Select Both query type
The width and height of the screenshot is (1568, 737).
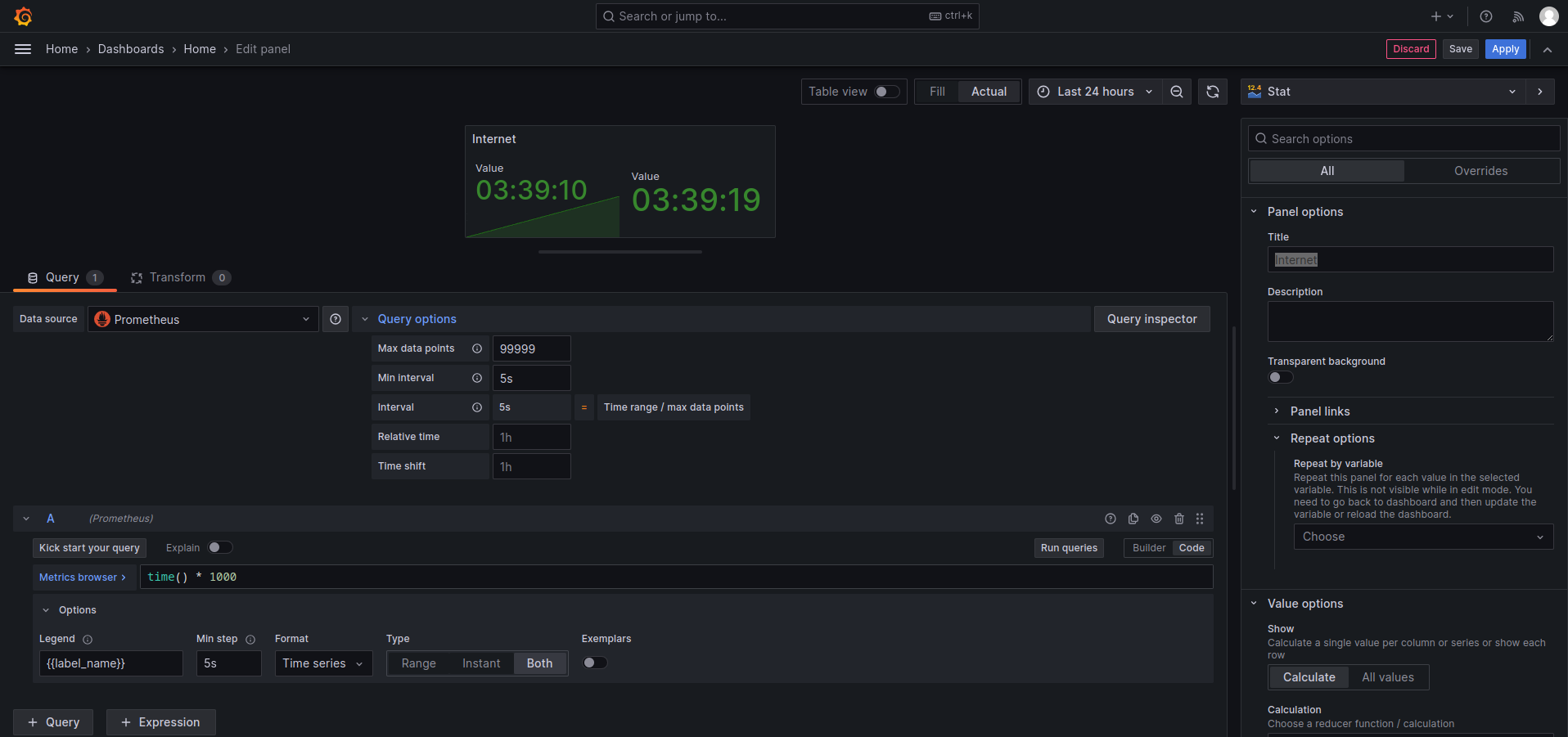click(x=539, y=663)
